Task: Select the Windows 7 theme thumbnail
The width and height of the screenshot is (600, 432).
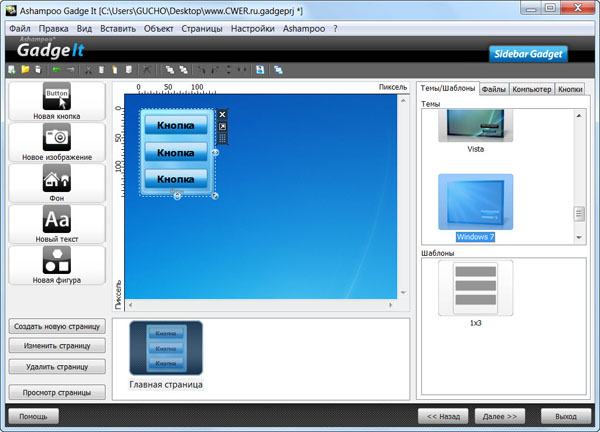Action: [475, 202]
